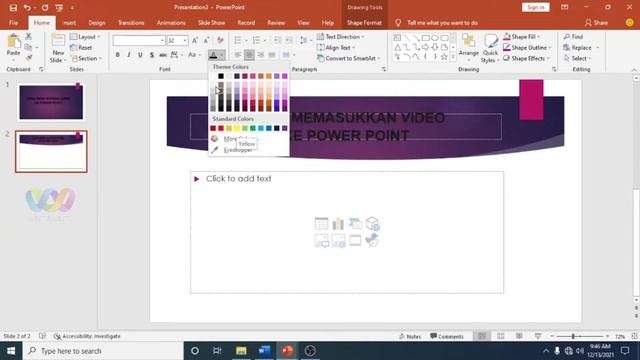Image resolution: width=640 pixels, height=360 pixels.
Task: Toggle Bold formatting
Action: coord(118,55)
